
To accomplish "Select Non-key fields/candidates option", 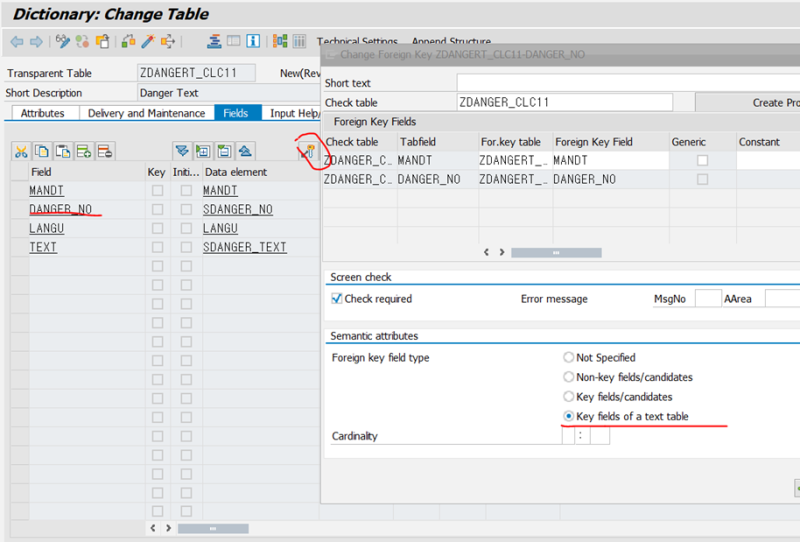I will coord(568,377).
